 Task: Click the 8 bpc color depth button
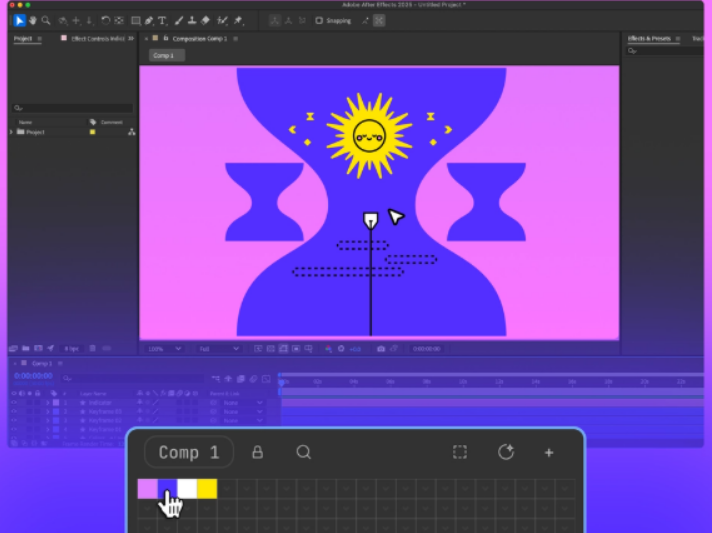(x=71, y=349)
